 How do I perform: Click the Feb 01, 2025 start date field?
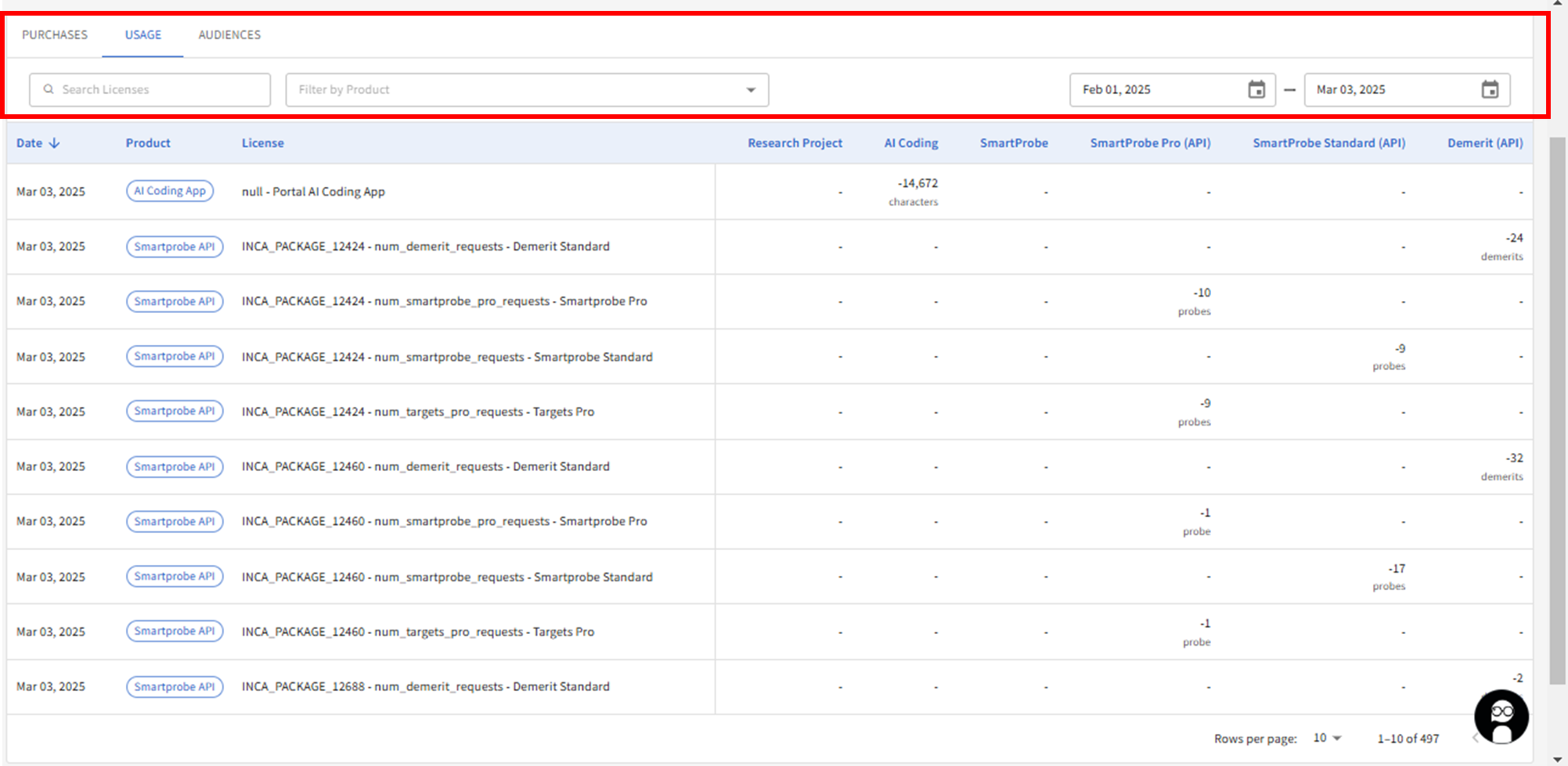tap(1172, 89)
